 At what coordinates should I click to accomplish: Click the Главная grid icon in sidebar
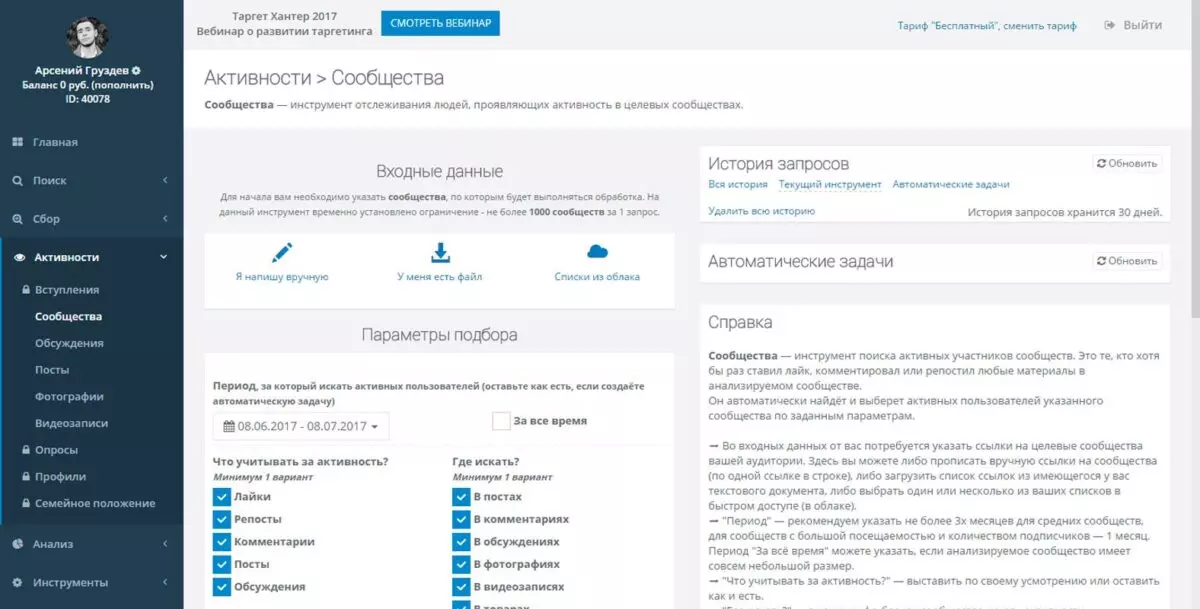pos(17,142)
